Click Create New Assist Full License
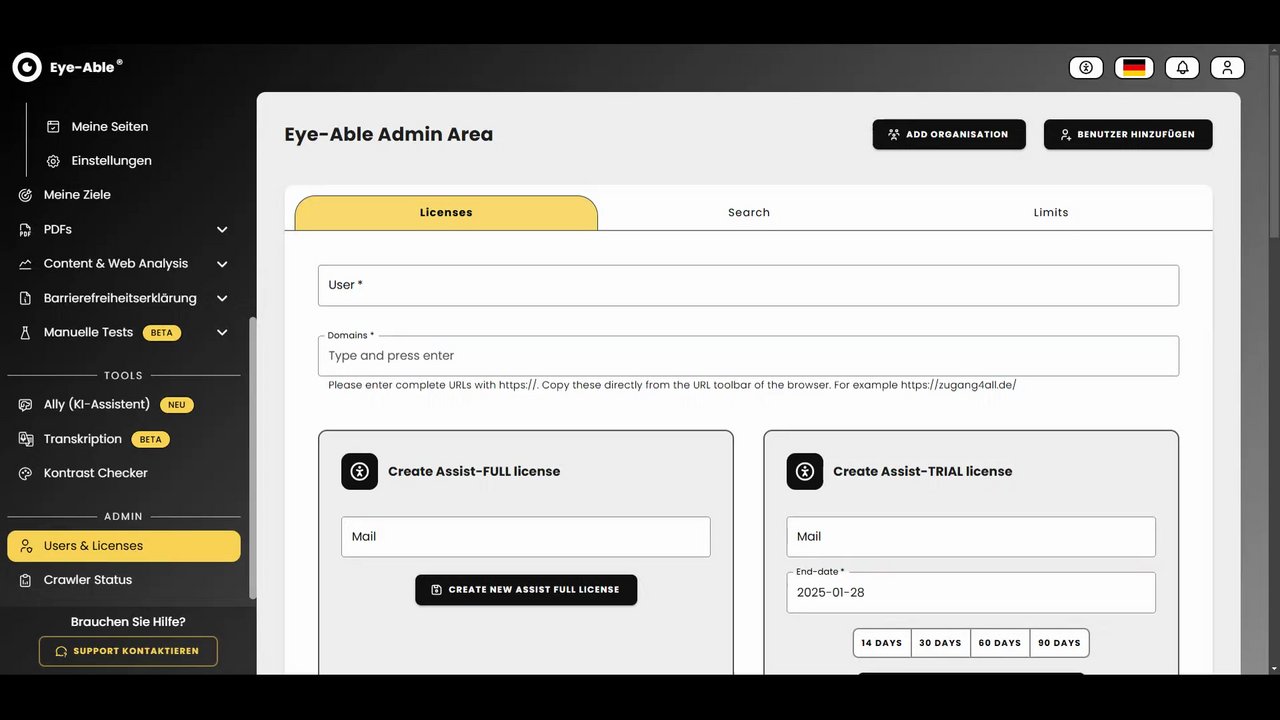Screen dimensions: 1280x720 pyautogui.click(x=526, y=590)
